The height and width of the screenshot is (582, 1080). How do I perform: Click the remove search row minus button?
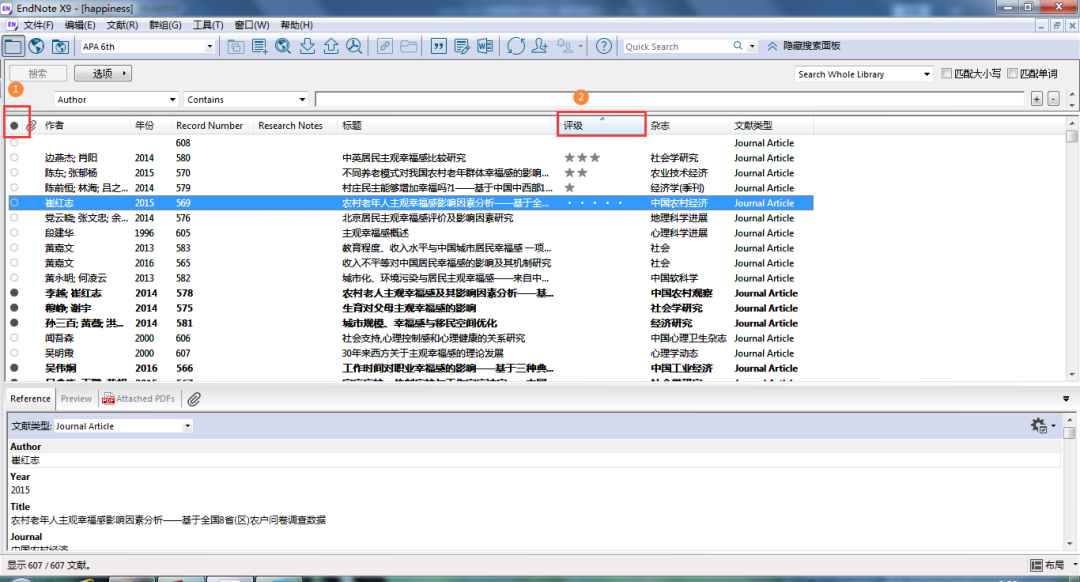click(1053, 99)
